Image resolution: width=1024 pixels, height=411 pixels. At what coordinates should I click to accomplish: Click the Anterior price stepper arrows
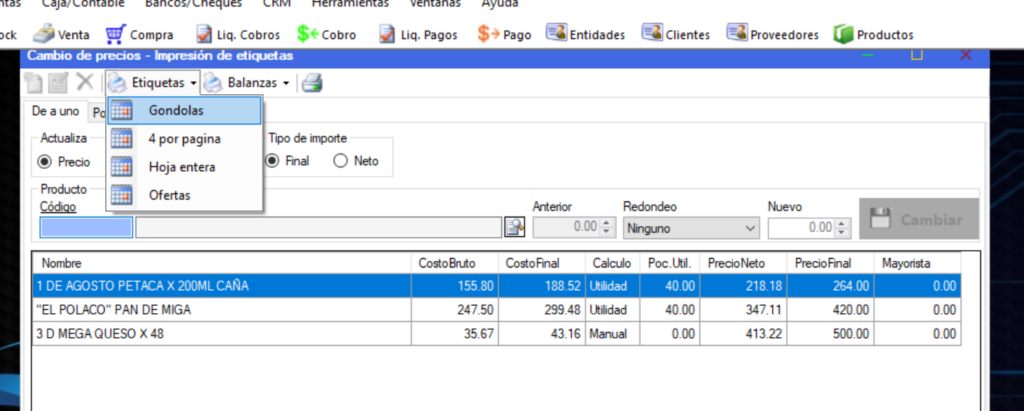[605, 228]
